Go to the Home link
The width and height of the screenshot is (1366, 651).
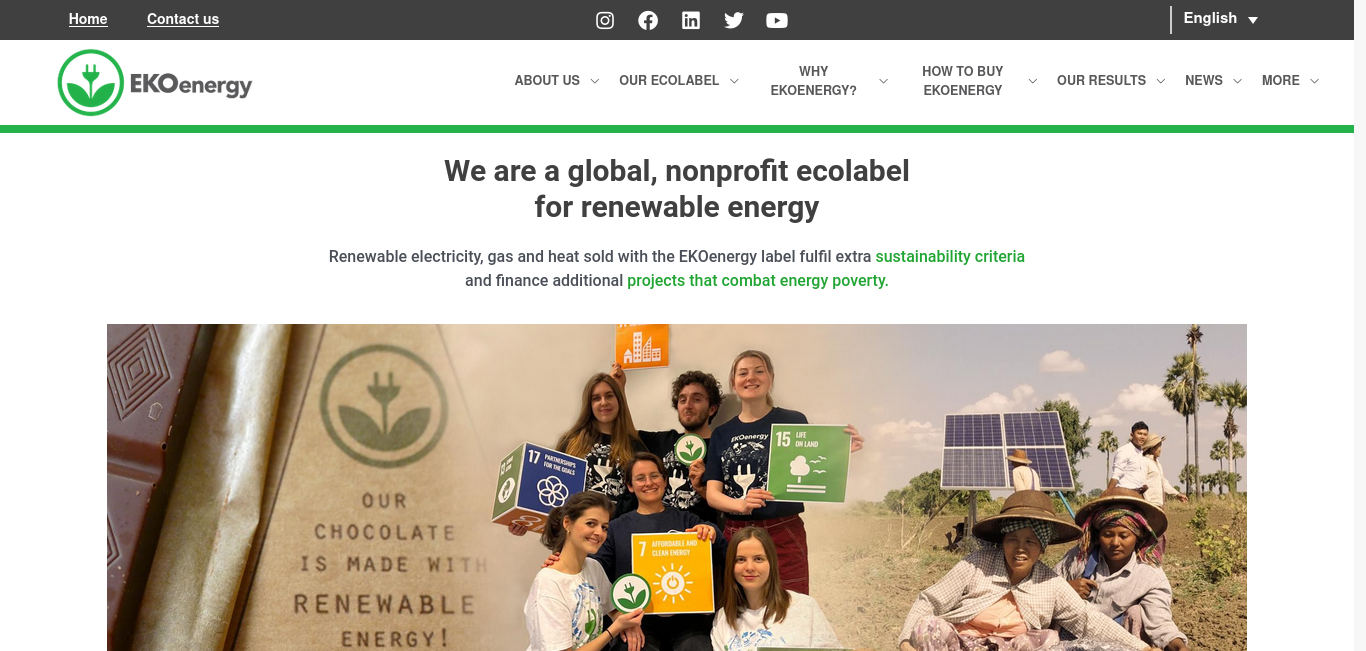pos(88,19)
